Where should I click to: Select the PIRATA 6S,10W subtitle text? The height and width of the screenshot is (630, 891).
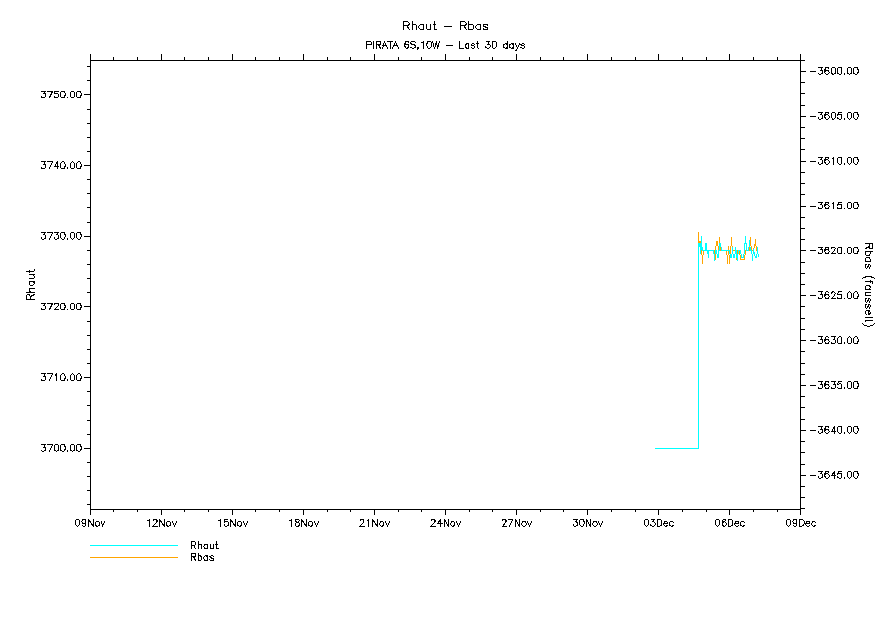coord(445,46)
